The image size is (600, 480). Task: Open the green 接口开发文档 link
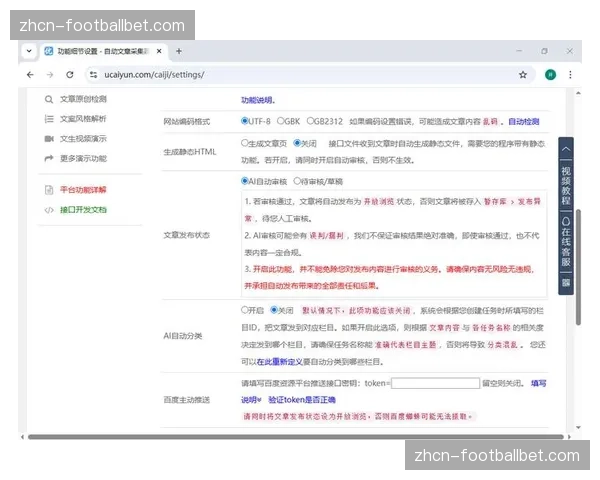83,210
